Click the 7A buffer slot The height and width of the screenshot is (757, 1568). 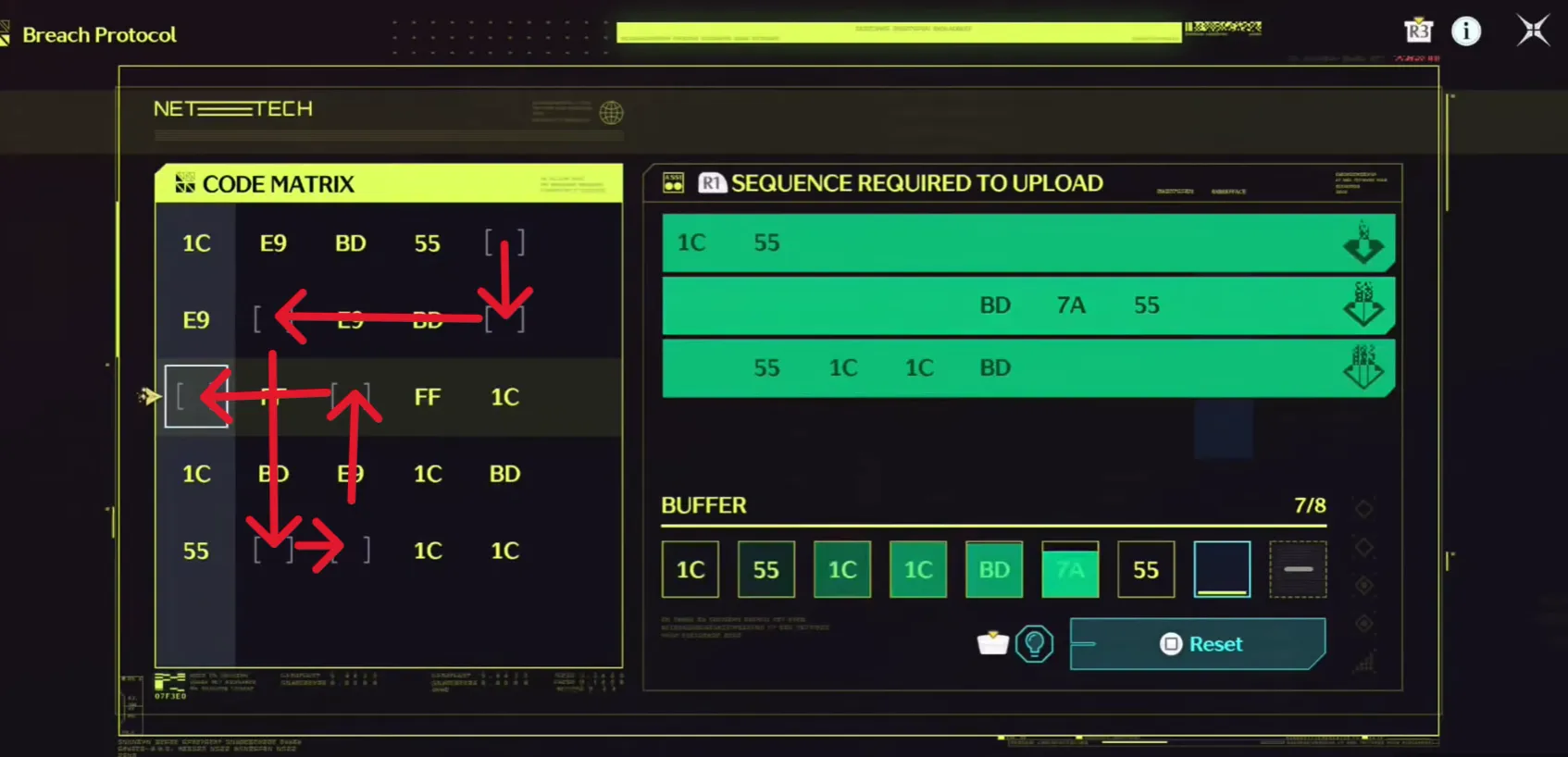tap(1070, 569)
